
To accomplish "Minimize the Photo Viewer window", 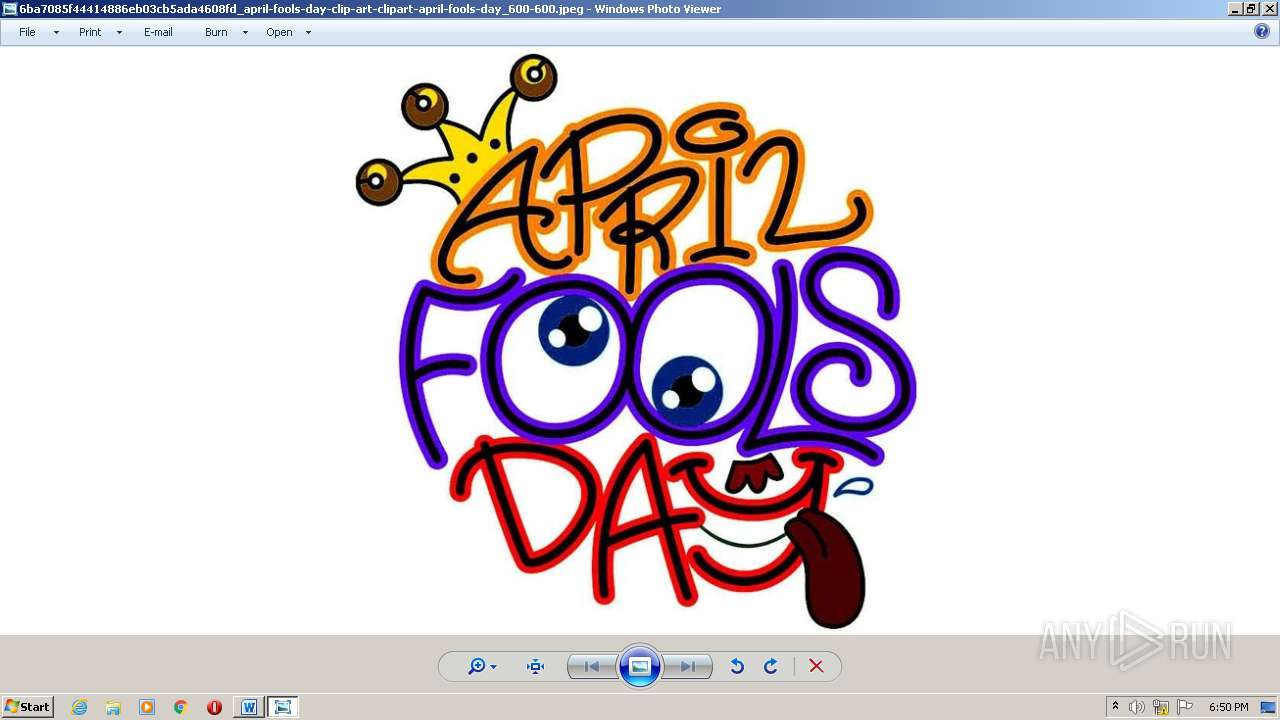I will pyautogui.click(x=1235, y=9).
